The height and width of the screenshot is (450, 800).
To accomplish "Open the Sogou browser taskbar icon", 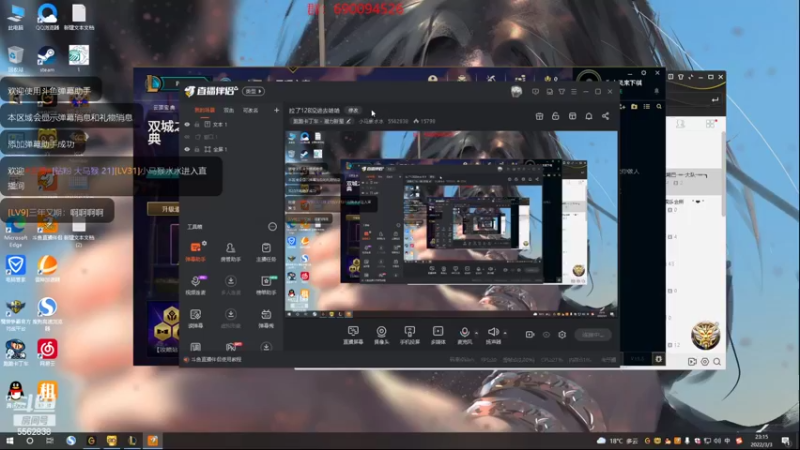I will click(71, 441).
